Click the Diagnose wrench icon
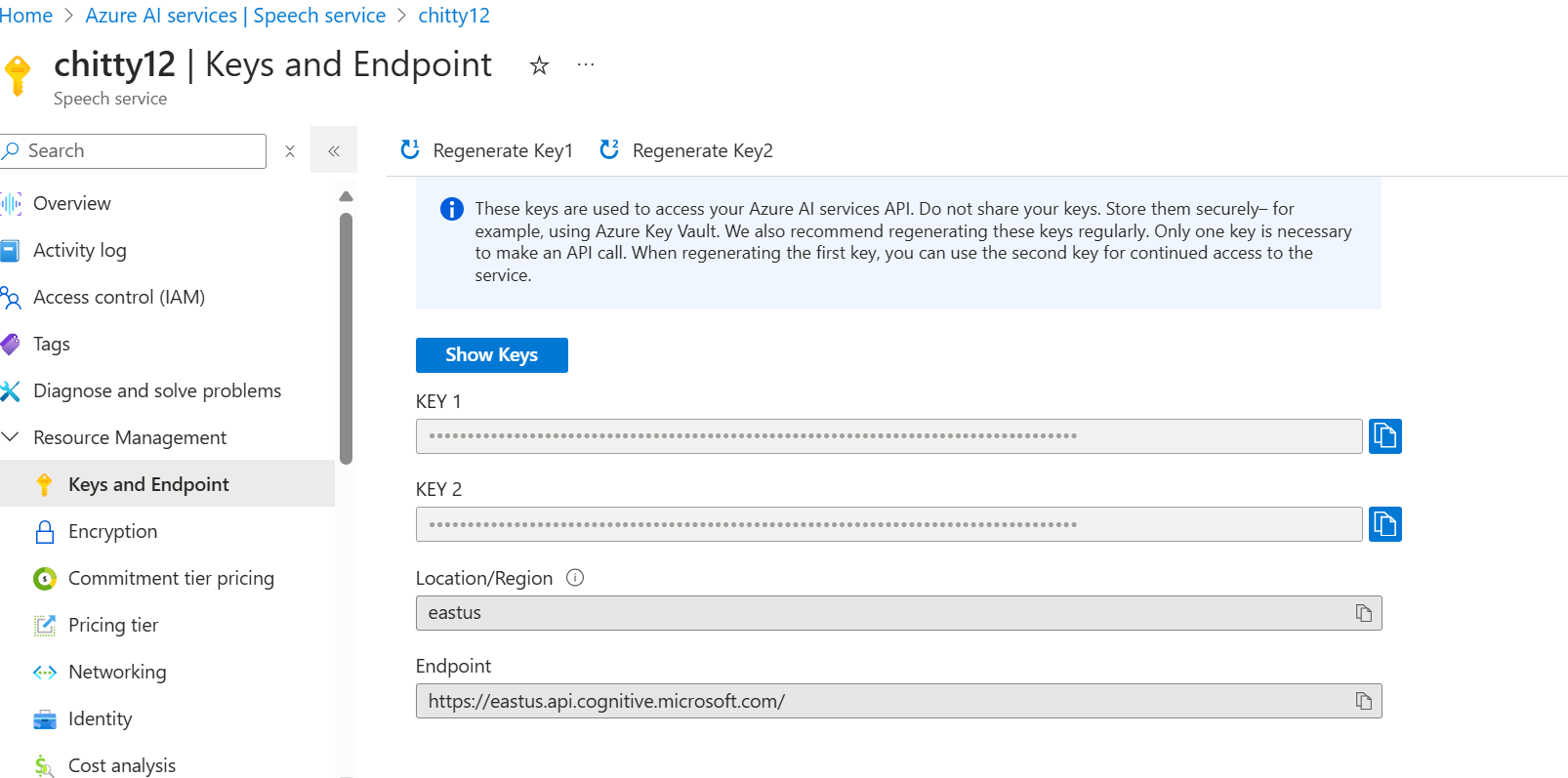The height and width of the screenshot is (778, 1568). [x=10, y=391]
